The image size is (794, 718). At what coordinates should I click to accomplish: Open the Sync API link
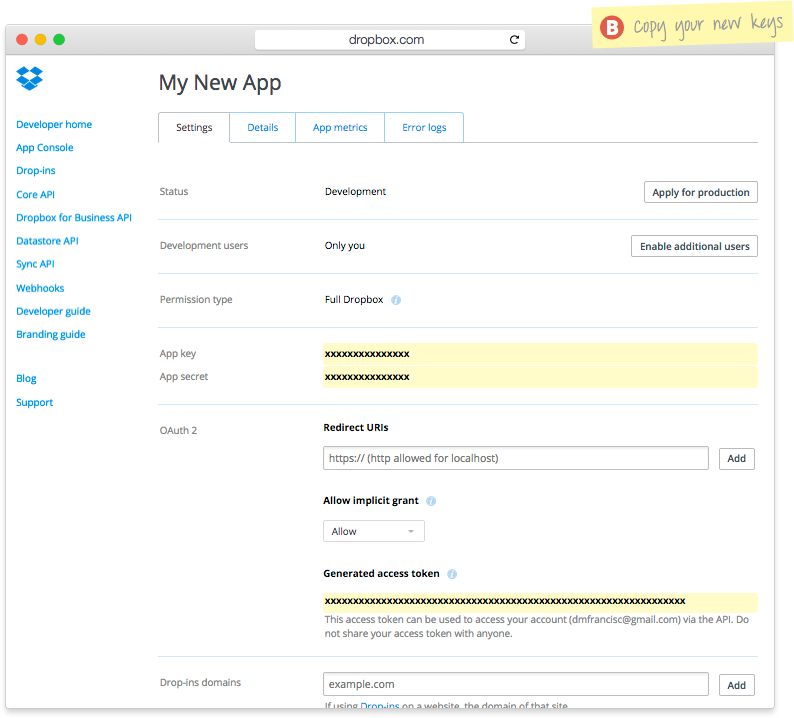pos(35,264)
